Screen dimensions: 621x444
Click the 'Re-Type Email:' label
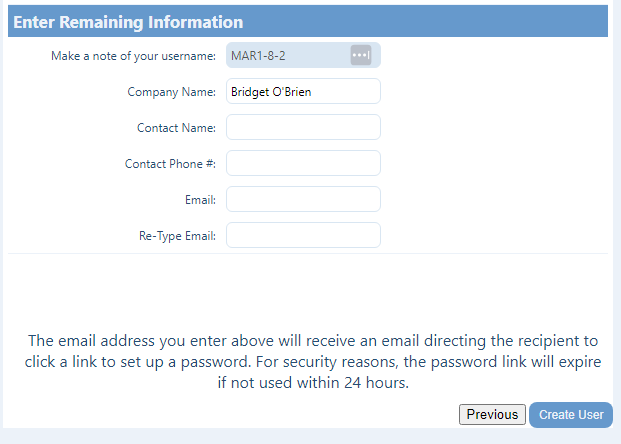tap(177, 236)
